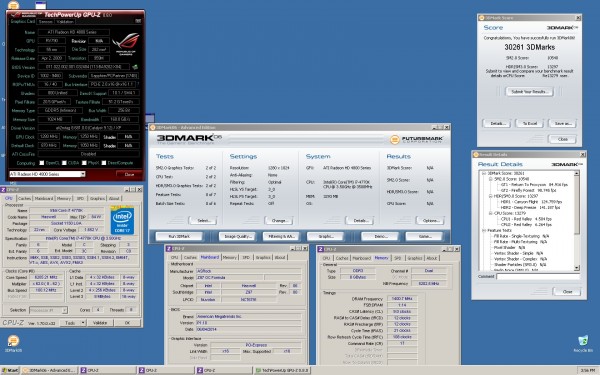Screen dimensions: 600x375
Task: Click the Comment input field in Result Details
Action: click(x=538, y=276)
